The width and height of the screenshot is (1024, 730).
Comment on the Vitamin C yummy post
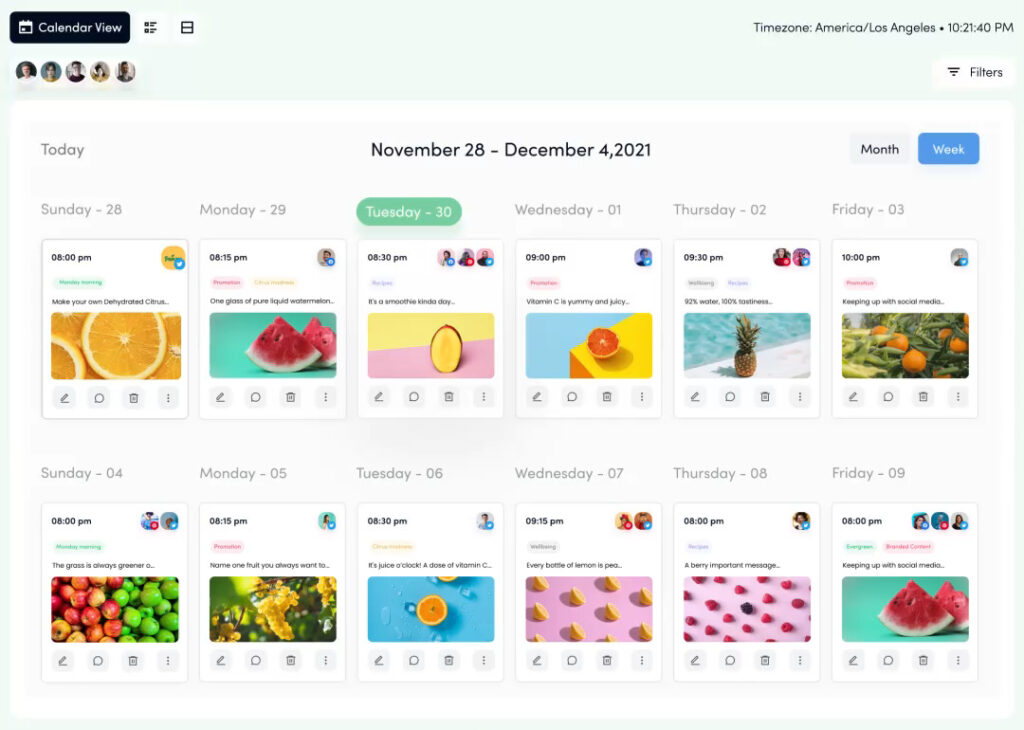(x=572, y=396)
